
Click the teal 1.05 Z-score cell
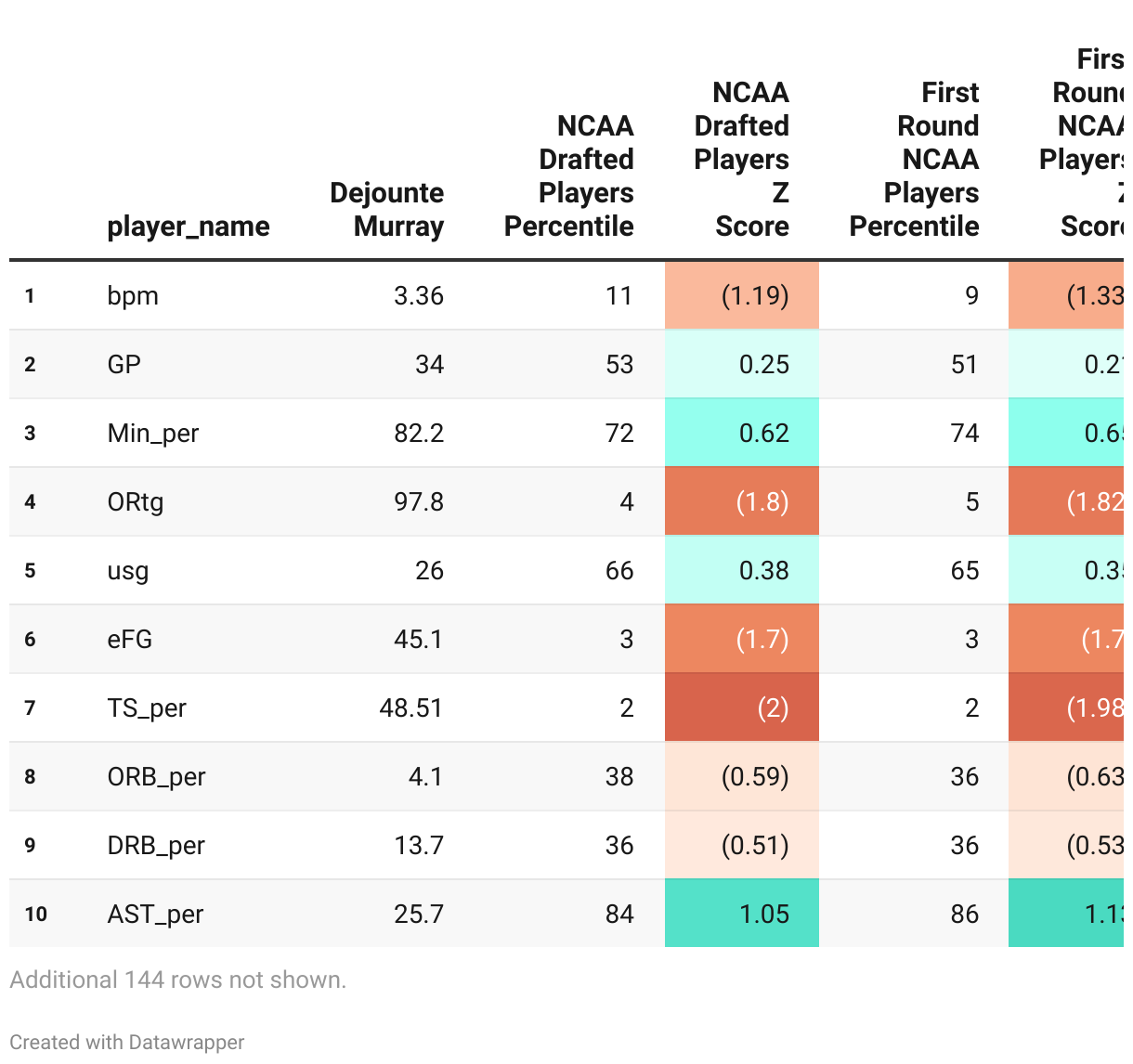point(742,915)
